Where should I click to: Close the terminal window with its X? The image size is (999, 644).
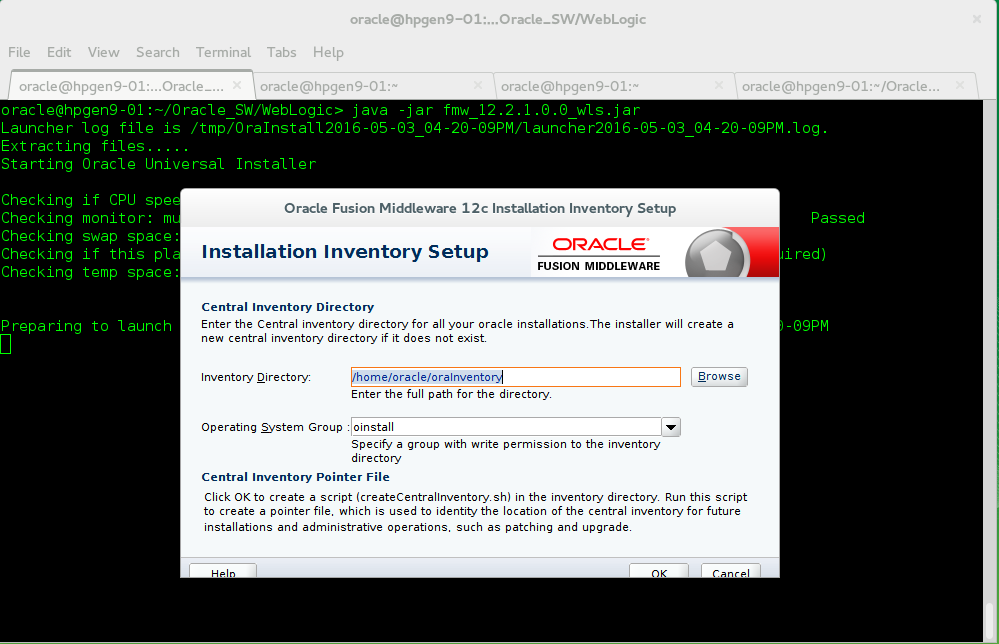976,18
